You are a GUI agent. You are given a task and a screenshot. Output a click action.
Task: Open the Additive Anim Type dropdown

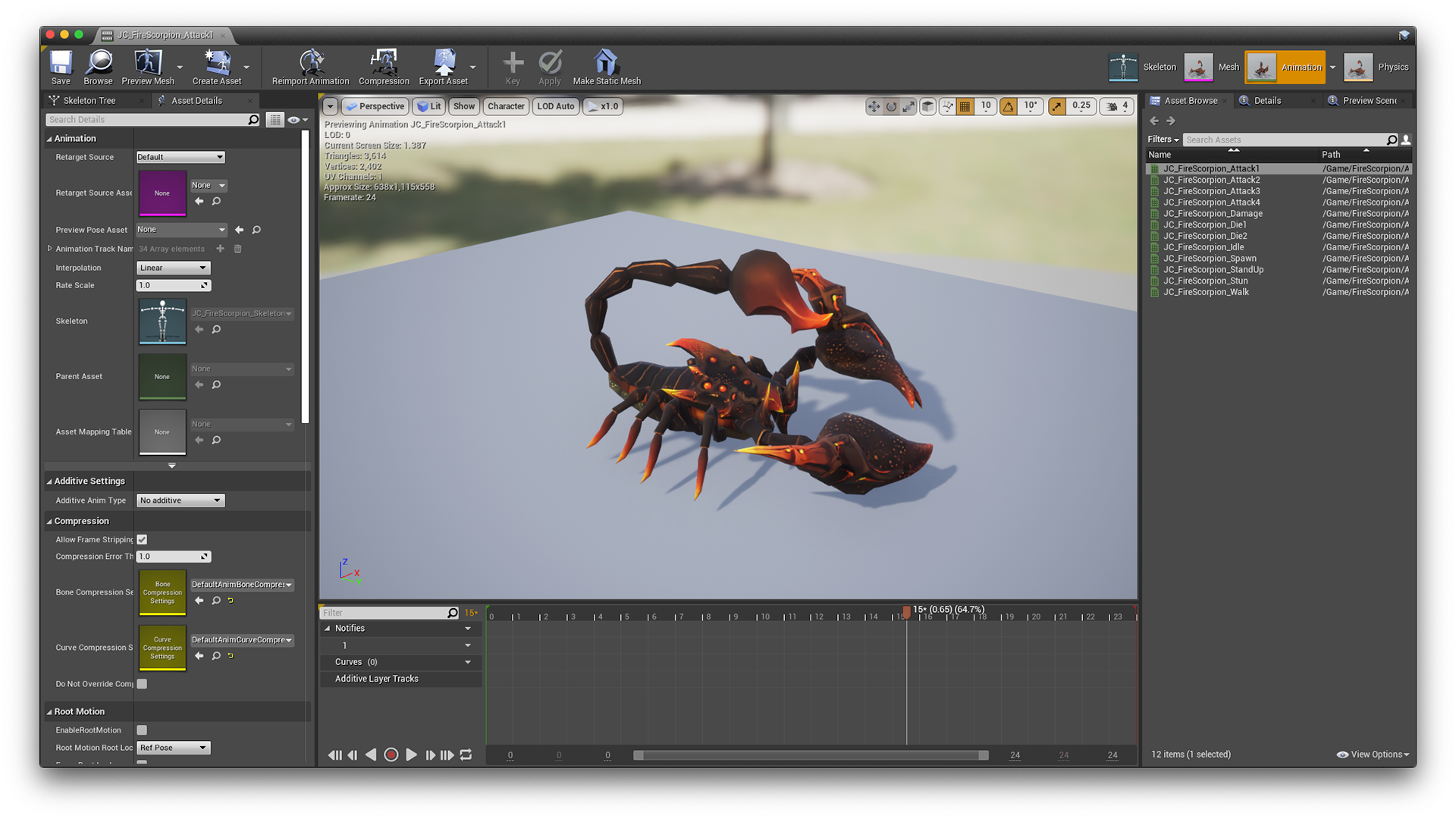coord(180,500)
